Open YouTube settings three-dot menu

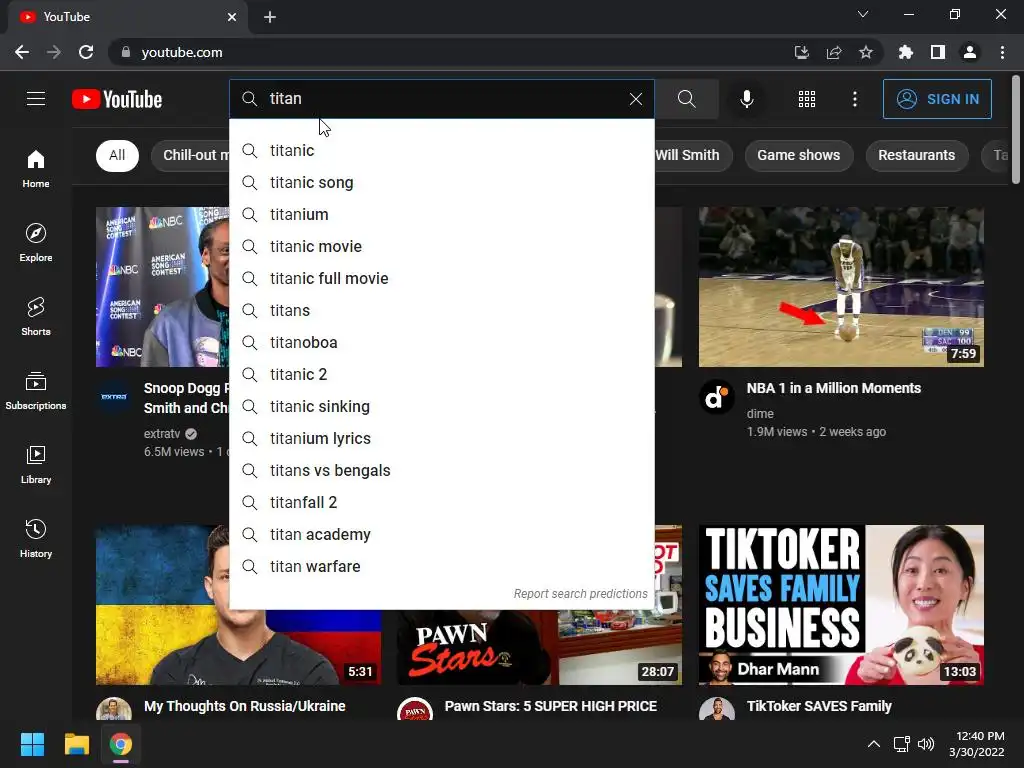[x=855, y=99]
